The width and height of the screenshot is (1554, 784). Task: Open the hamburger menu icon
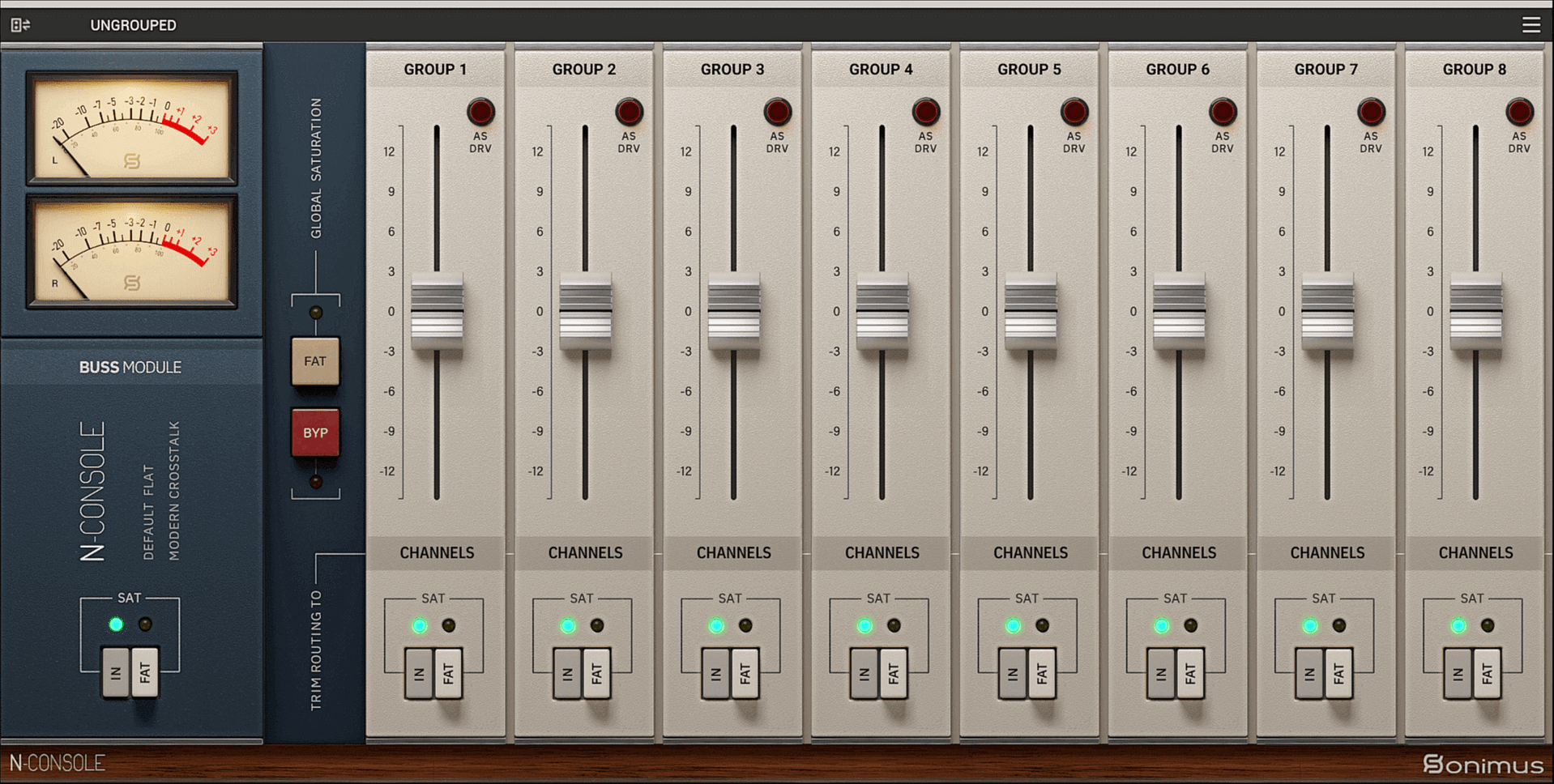point(1531,25)
